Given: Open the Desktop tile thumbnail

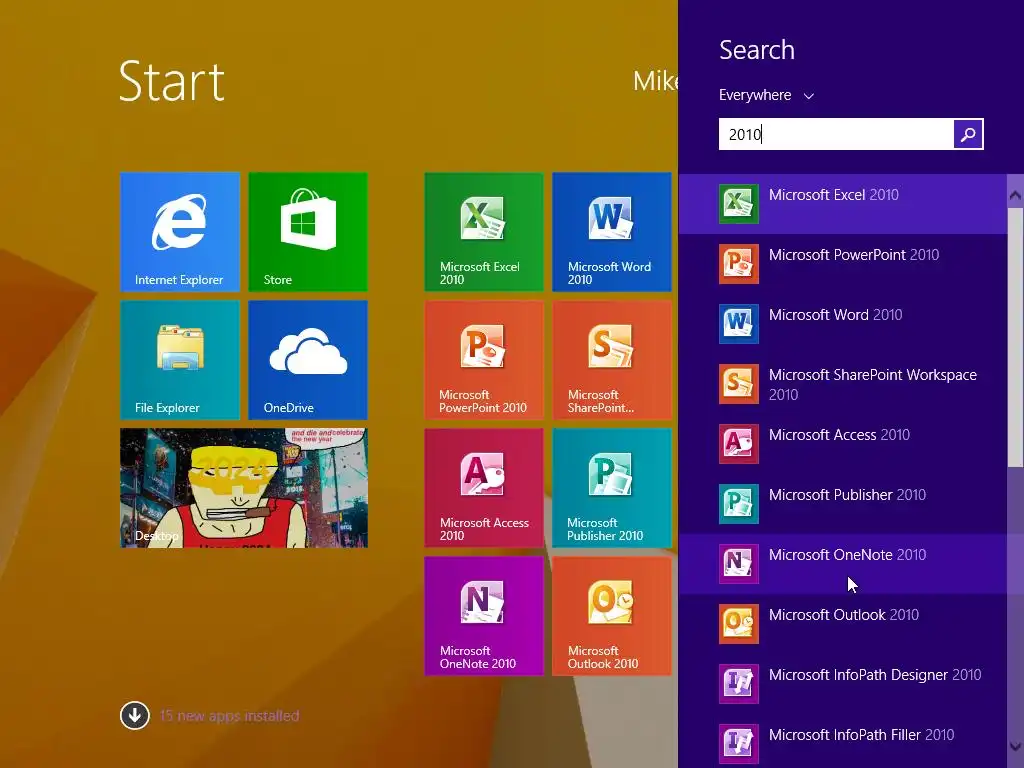Looking at the screenshot, I should 244,488.
